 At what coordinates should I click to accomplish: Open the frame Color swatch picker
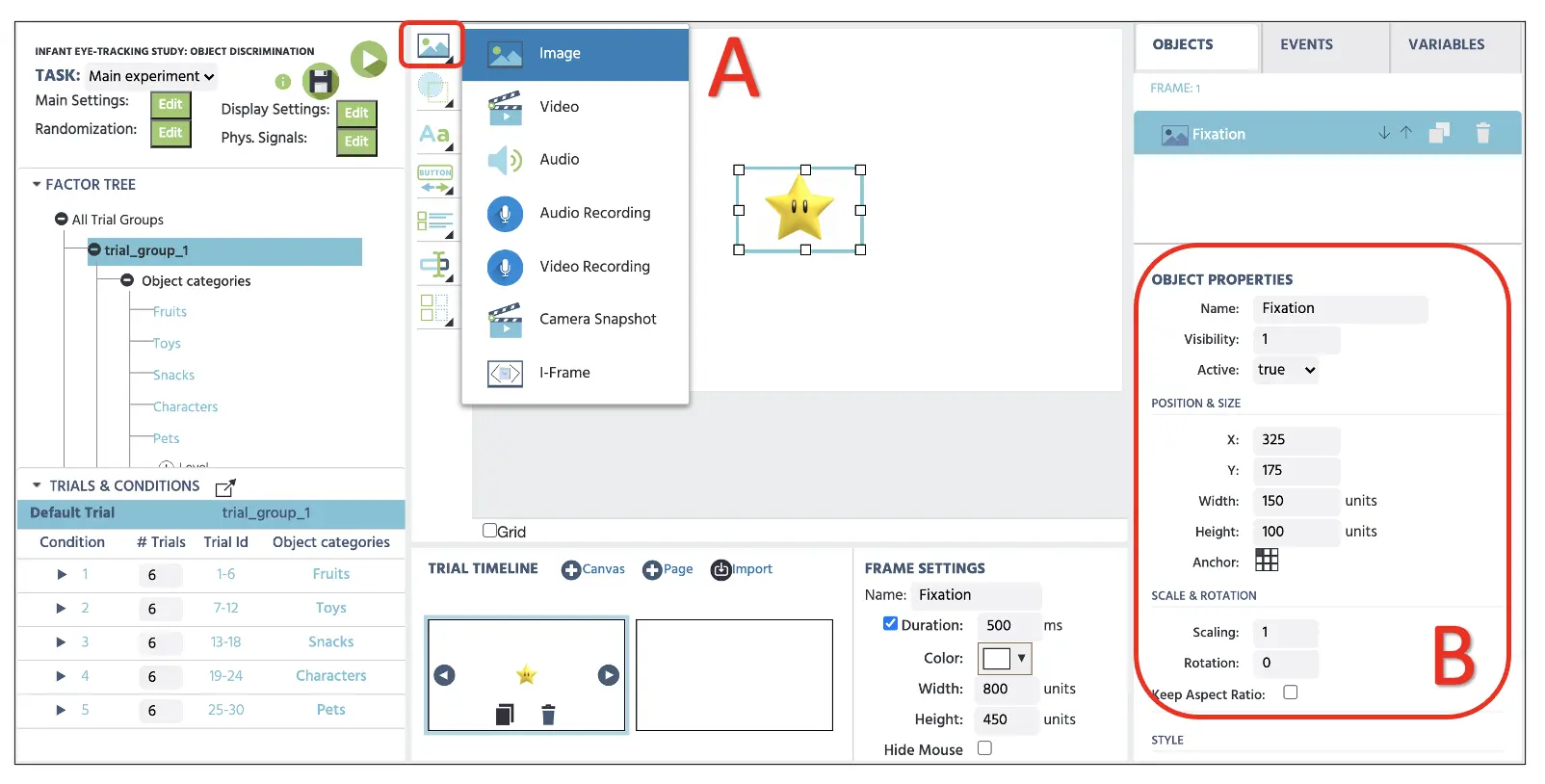coord(1005,658)
